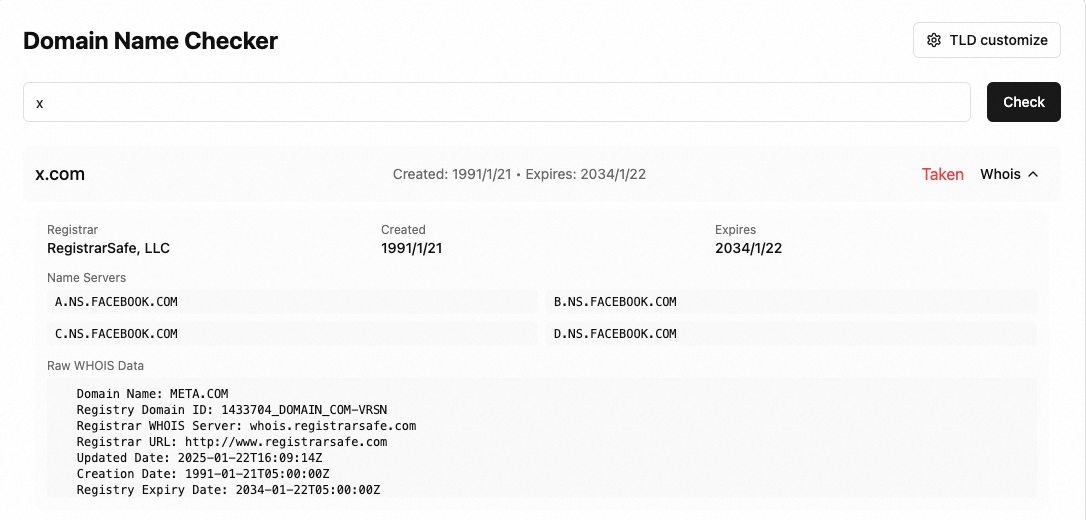1086x520 pixels.
Task: Click the Registry Domain ID line
Action: (231, 409)
